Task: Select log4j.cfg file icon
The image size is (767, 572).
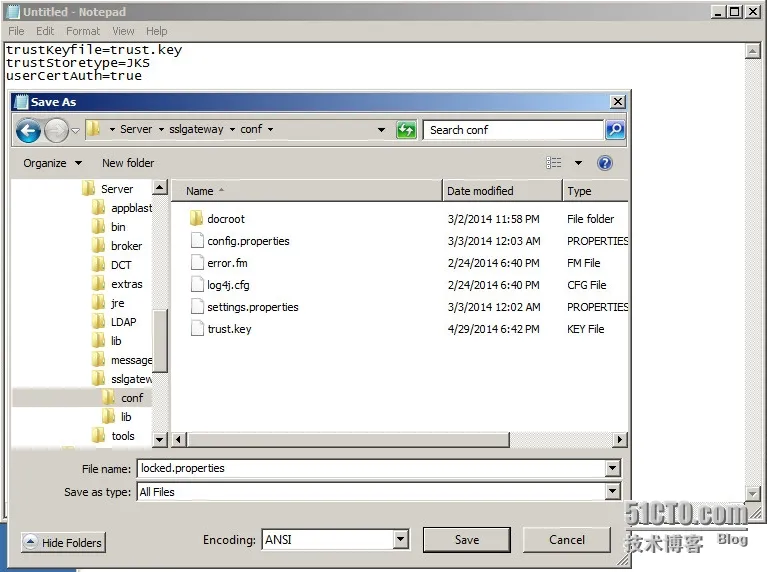Action: pos(197,284)
